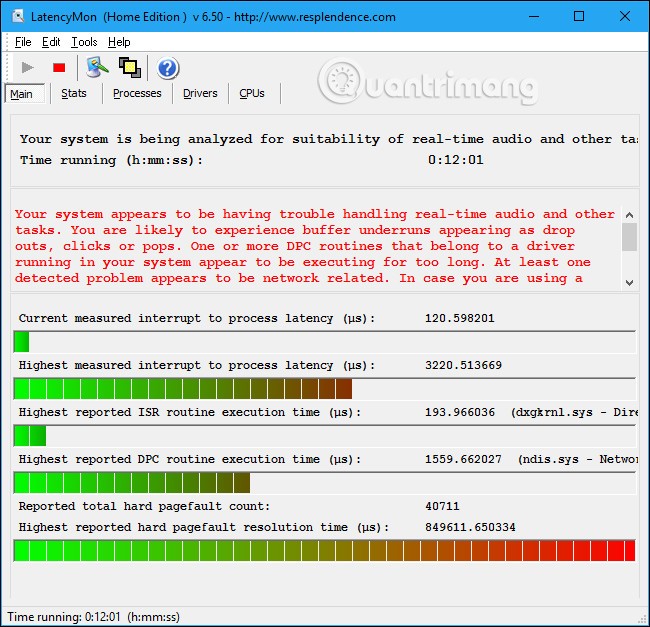Viewport: 650px width, 627px height.
Task: Open the Edit menu
Action: (51, 42)
